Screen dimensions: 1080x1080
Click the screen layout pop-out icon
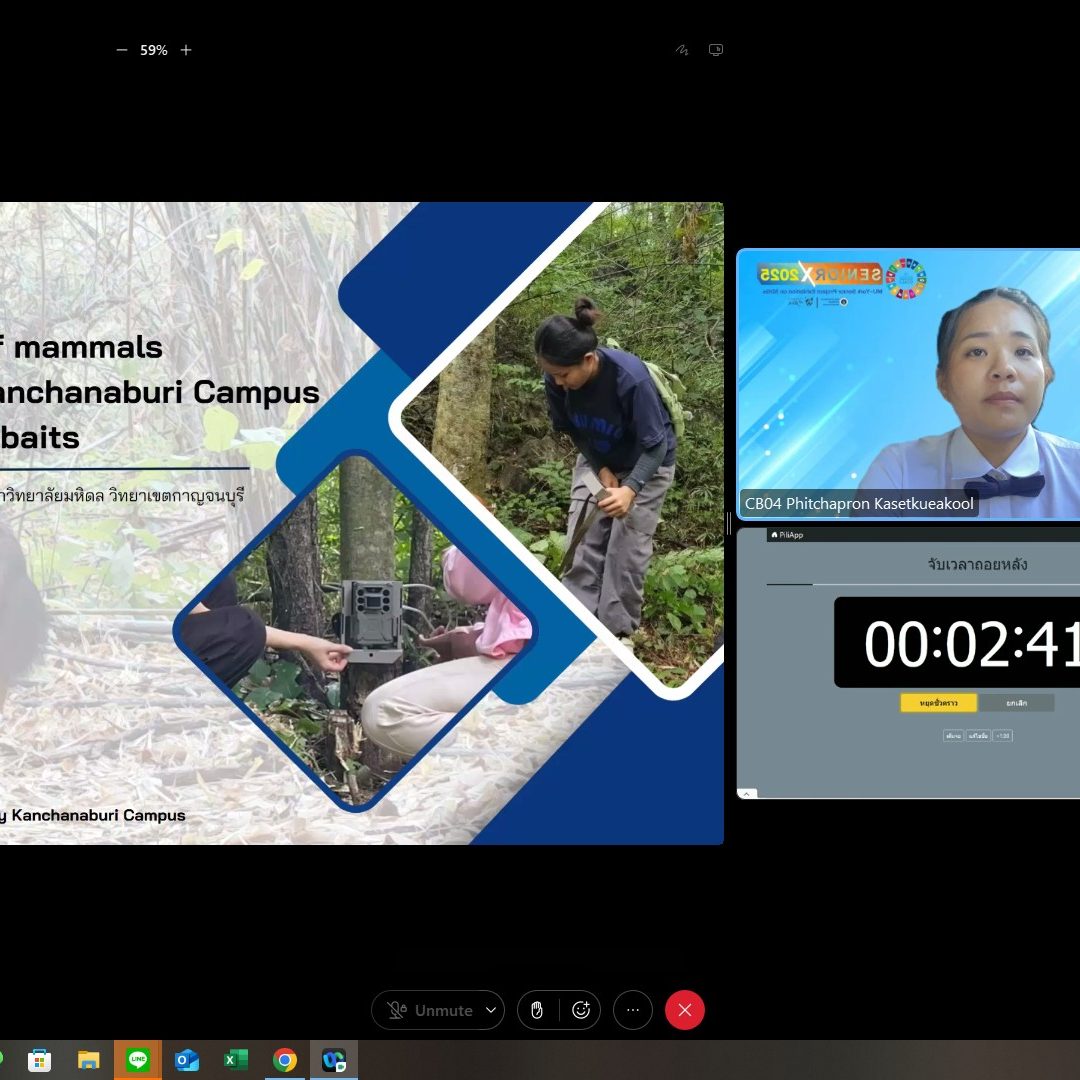click(716, 50)
